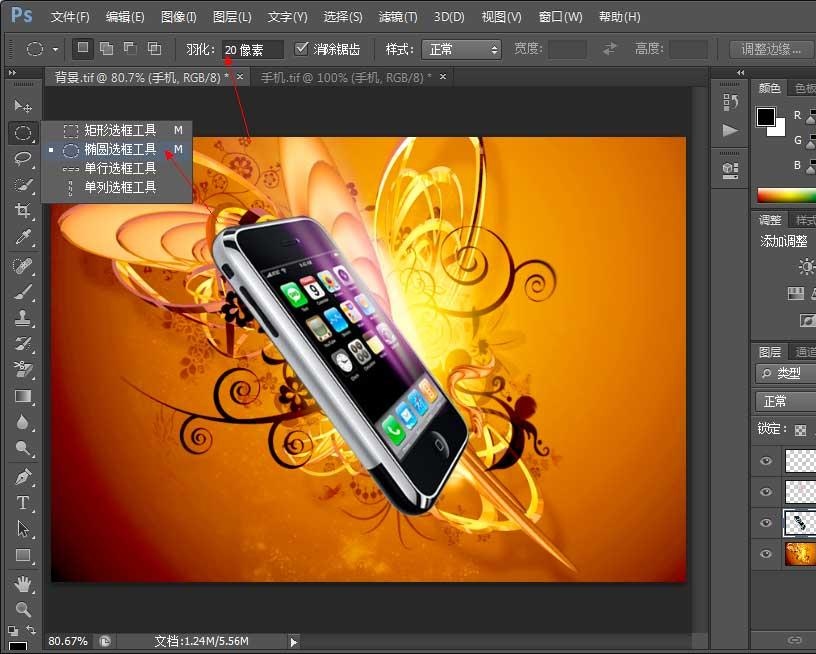
Task: Select the Pen tool
Action: pos(22,477)
